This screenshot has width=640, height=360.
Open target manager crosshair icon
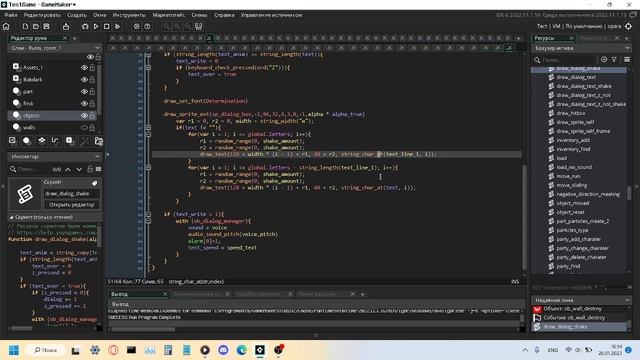click(x=629, y=26)
